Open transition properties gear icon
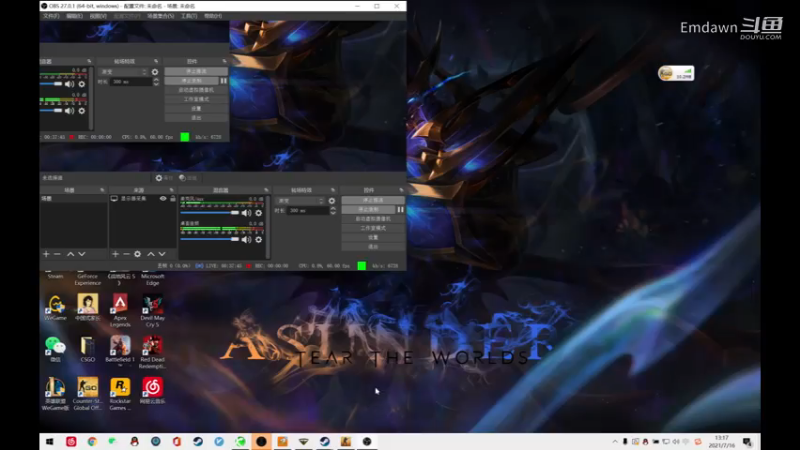 point(332,201)
